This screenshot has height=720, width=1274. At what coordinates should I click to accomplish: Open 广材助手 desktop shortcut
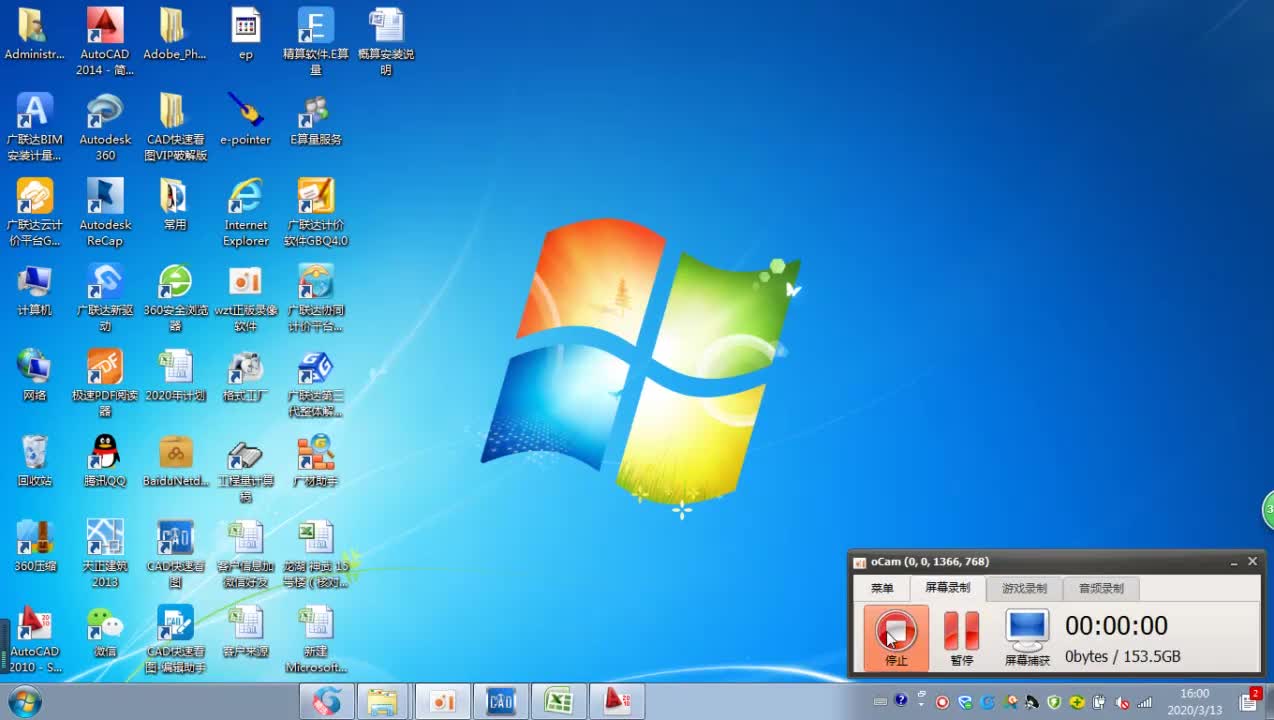click(316, 460)
